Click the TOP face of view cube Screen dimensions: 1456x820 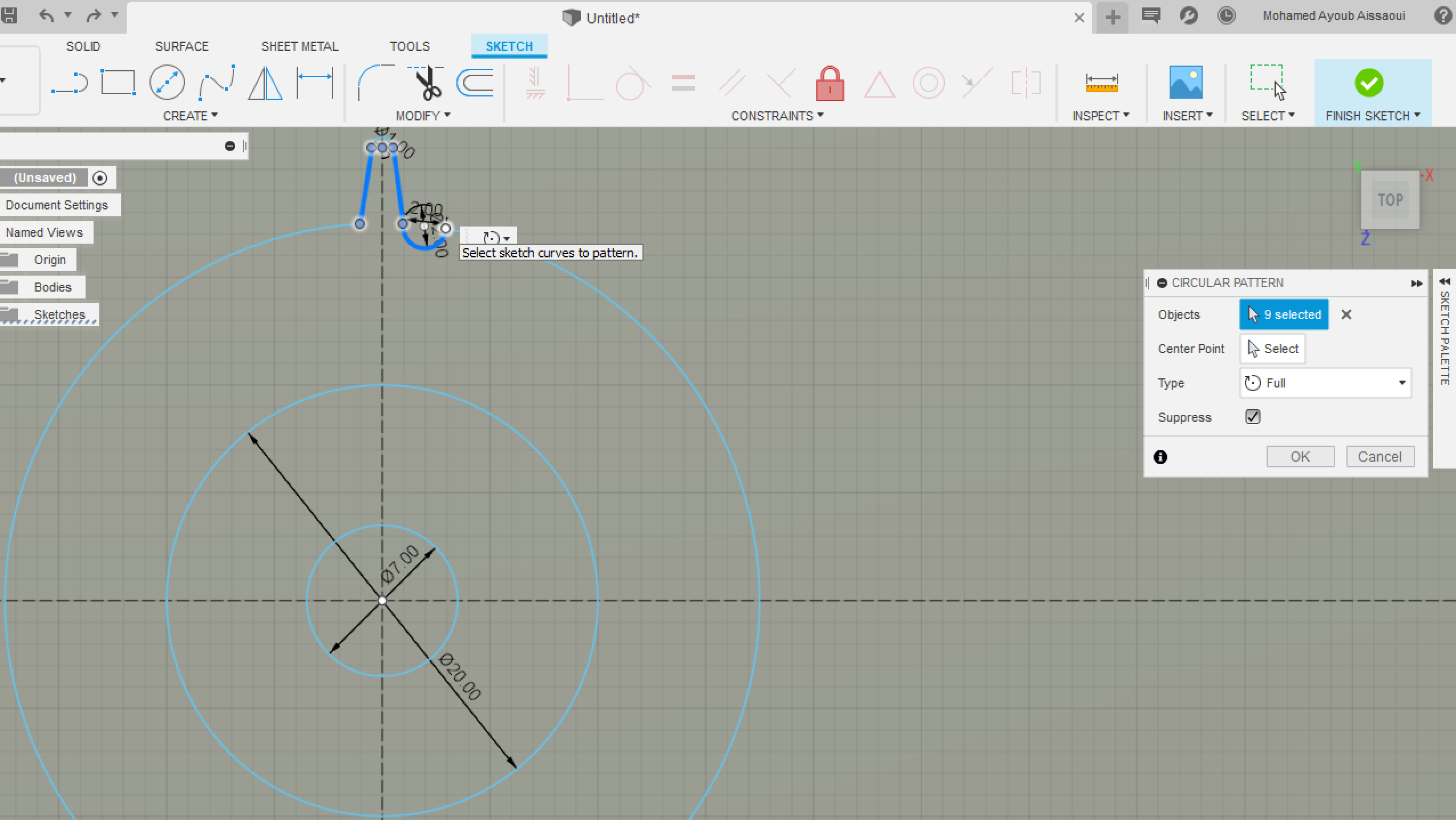[1390, 200]
